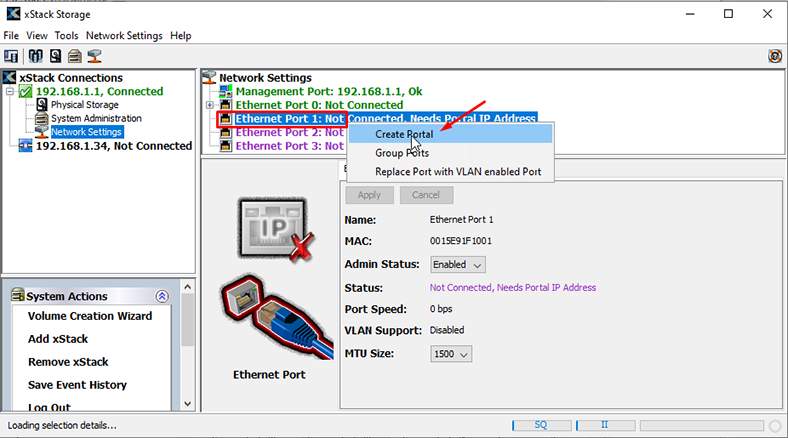The image size is (788, 438).
Task: Select Ethernet Port 3 row
Action: (289, 146)
